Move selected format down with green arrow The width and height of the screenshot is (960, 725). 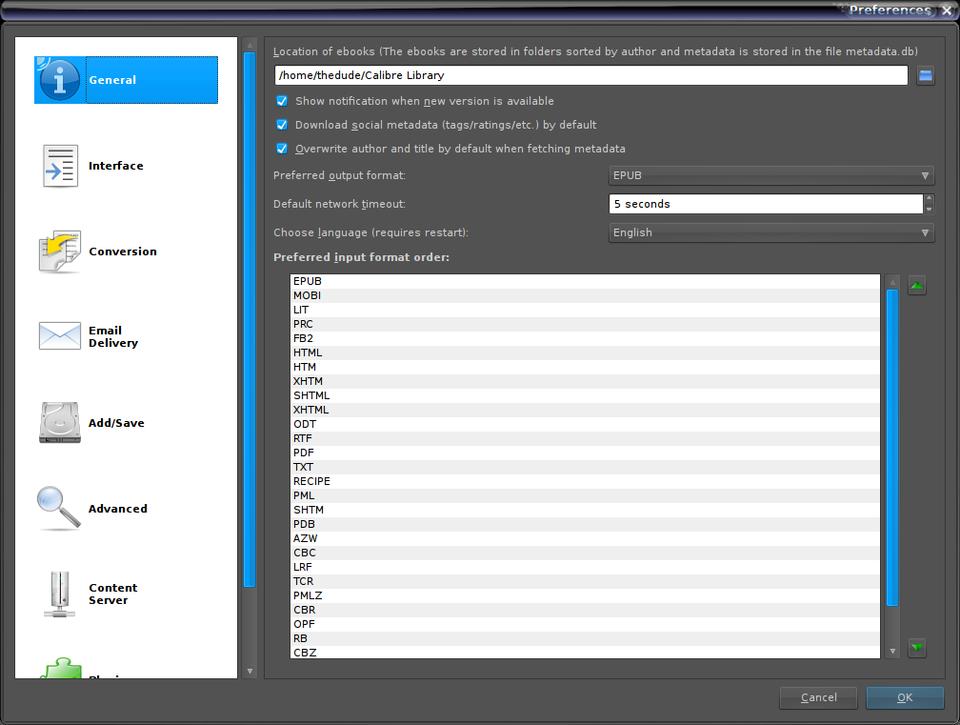(917, 648)
